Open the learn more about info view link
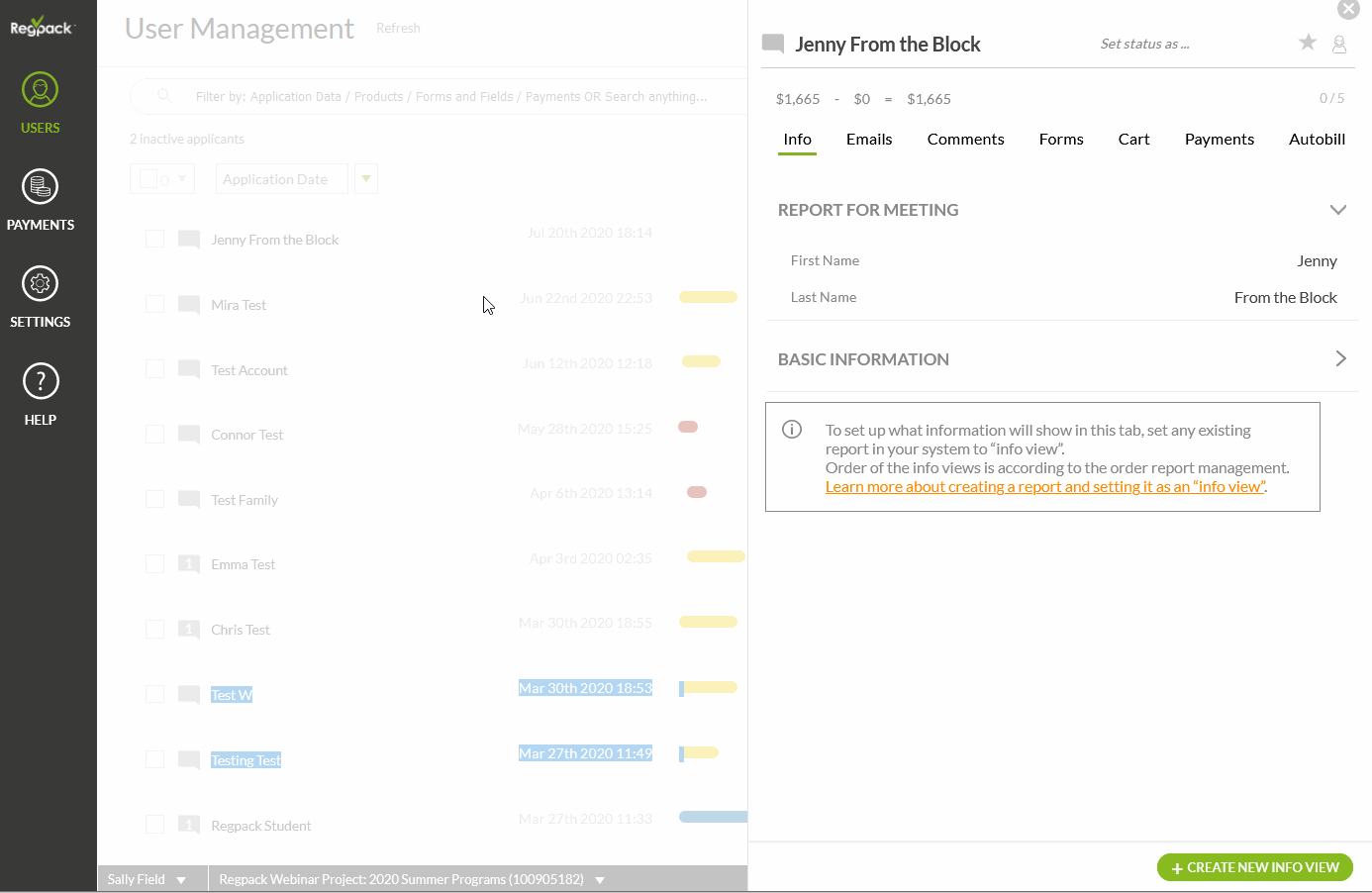Image resolution: width=1372 pixels, height=893 pixels. [1044, 487]
